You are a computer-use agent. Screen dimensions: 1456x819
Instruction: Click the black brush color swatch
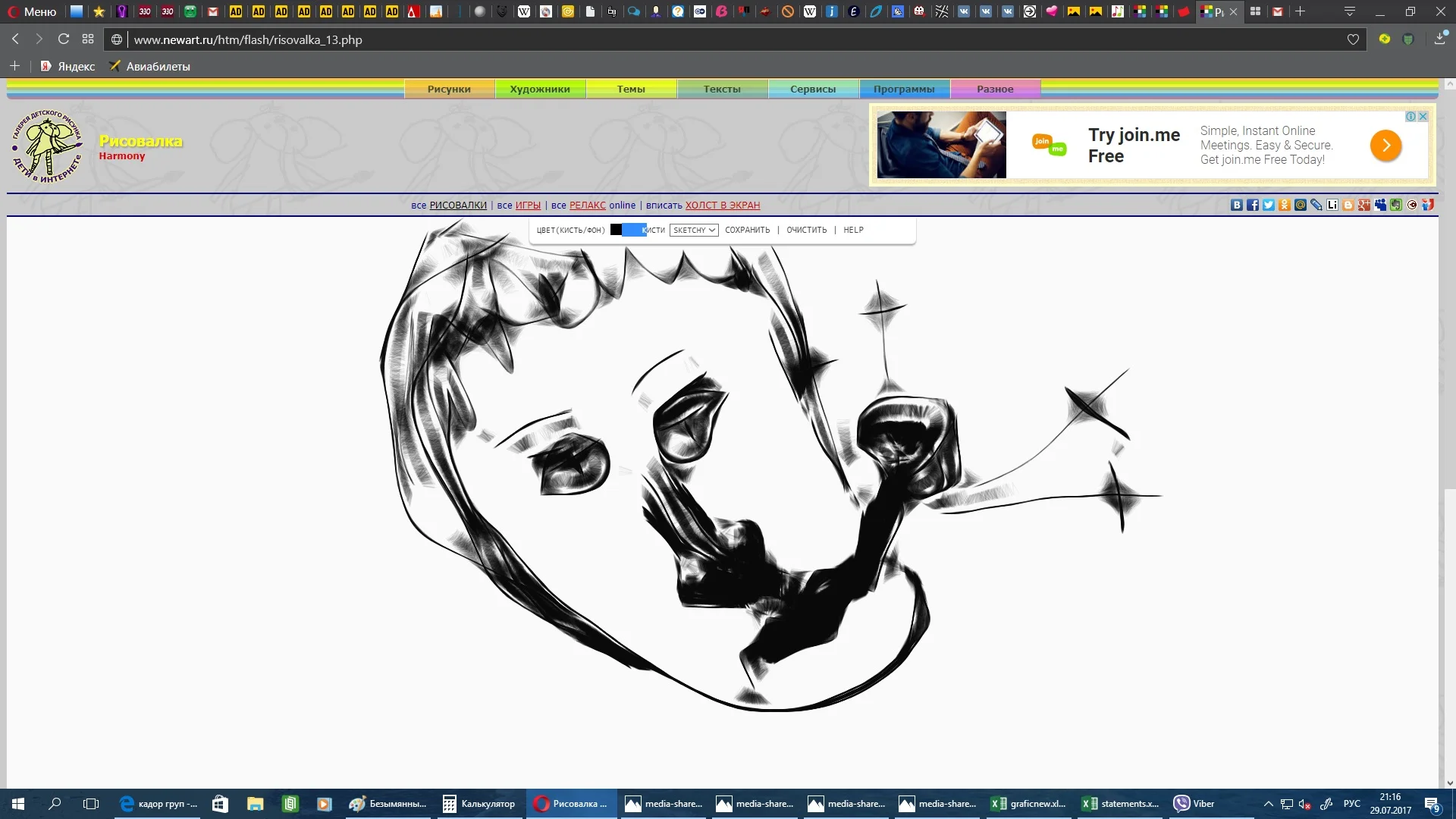(x=616, y=230)
